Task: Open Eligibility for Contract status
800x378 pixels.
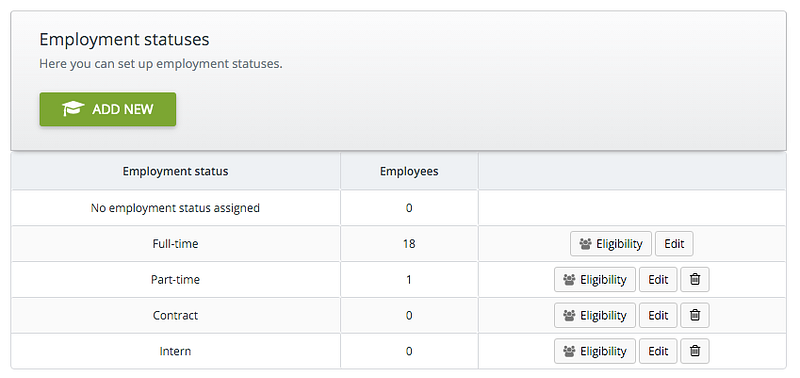Action: (x=595, y=315)
